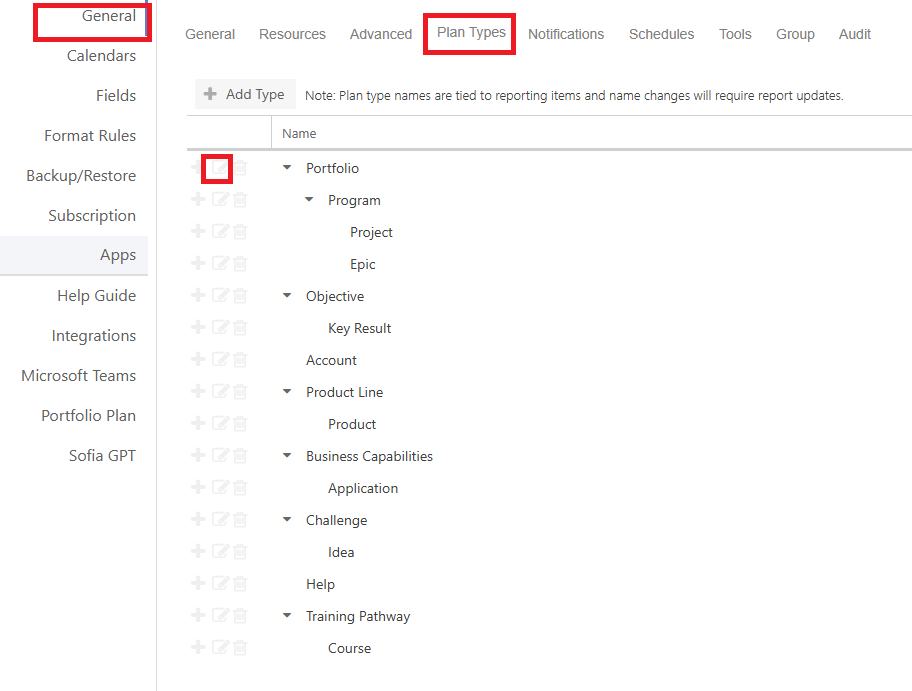
Task: Open Portfolio Plan in the sidebar
Action: [88, 416]
